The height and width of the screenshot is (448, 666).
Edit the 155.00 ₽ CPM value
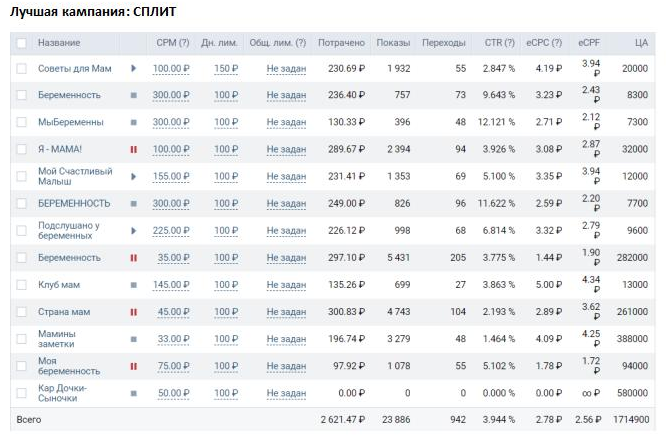tap(171, 176)
